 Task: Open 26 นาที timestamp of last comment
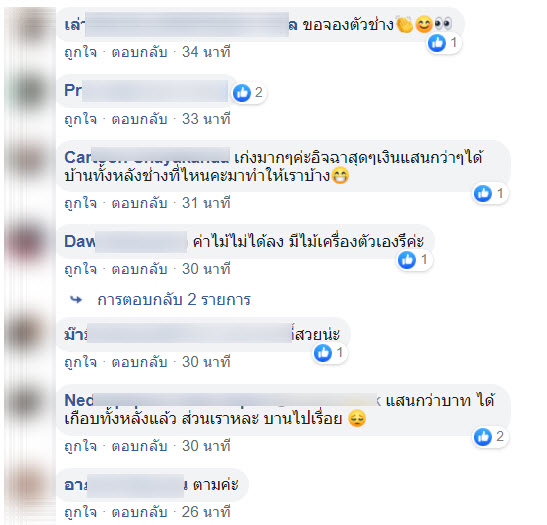point(206,512)
